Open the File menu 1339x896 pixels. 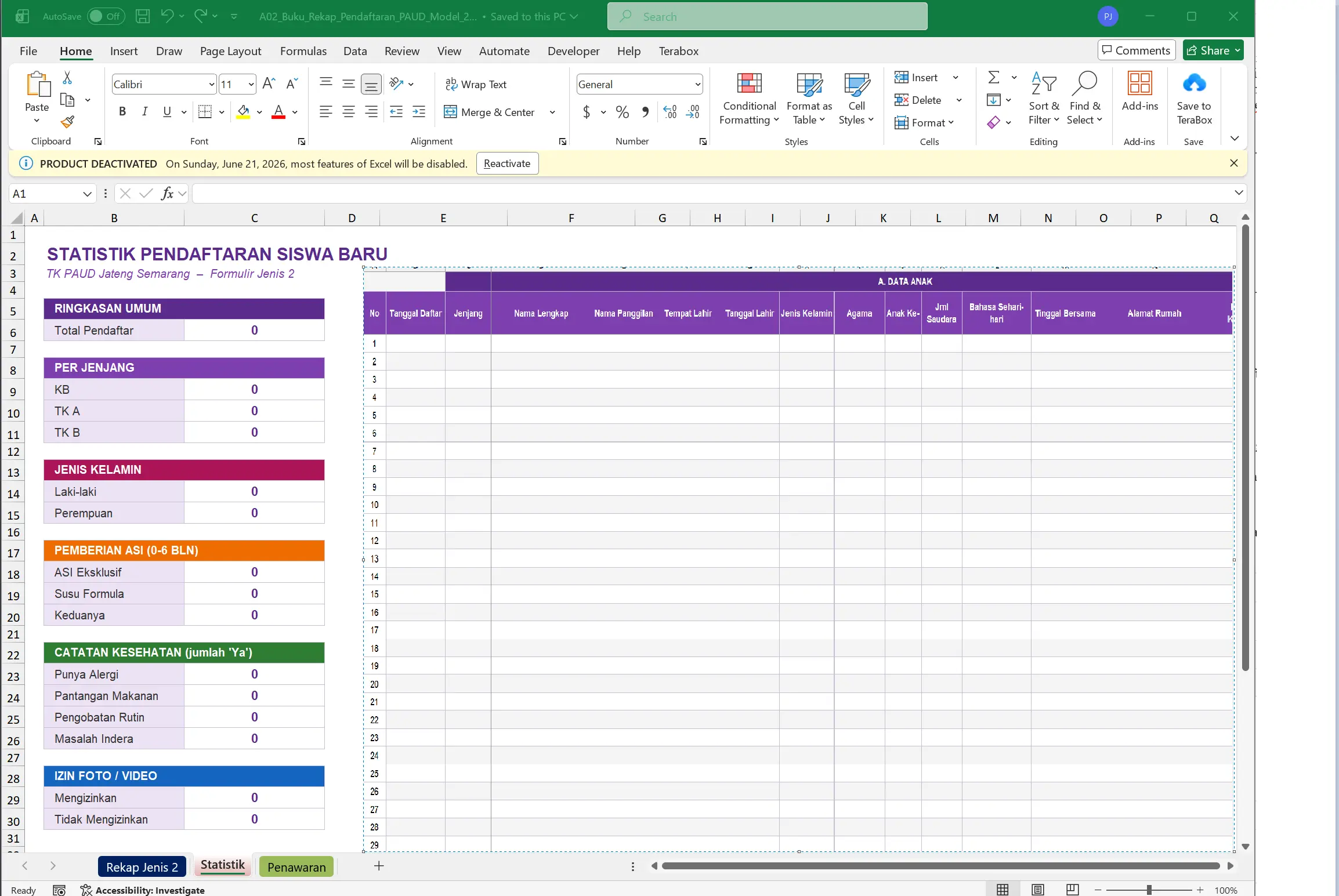coord(28,51)
